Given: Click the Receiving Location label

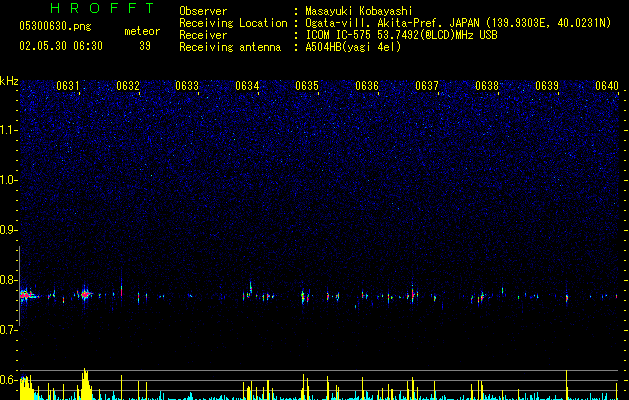Looking at the screenshot, I should pyautogui.click(x=233, y=23).
